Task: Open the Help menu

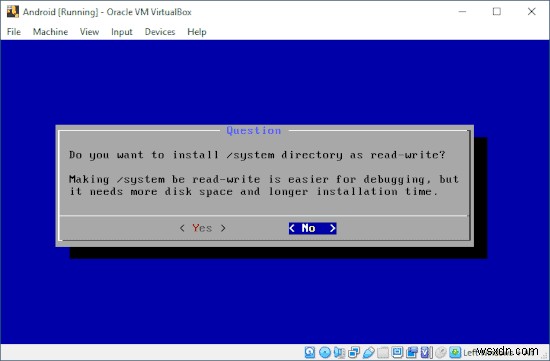Action: click(x=197, y=32)
